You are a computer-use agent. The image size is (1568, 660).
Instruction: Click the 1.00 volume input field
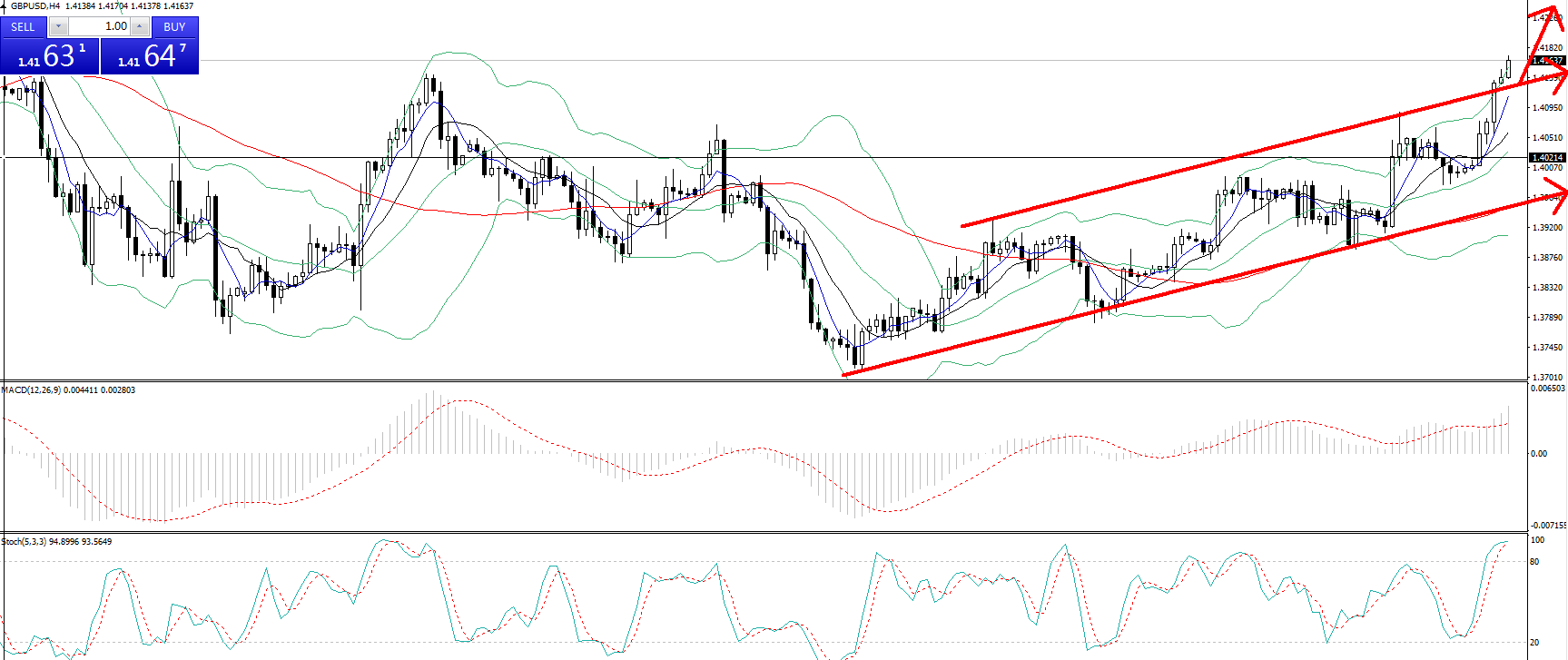tap(100, 26)
